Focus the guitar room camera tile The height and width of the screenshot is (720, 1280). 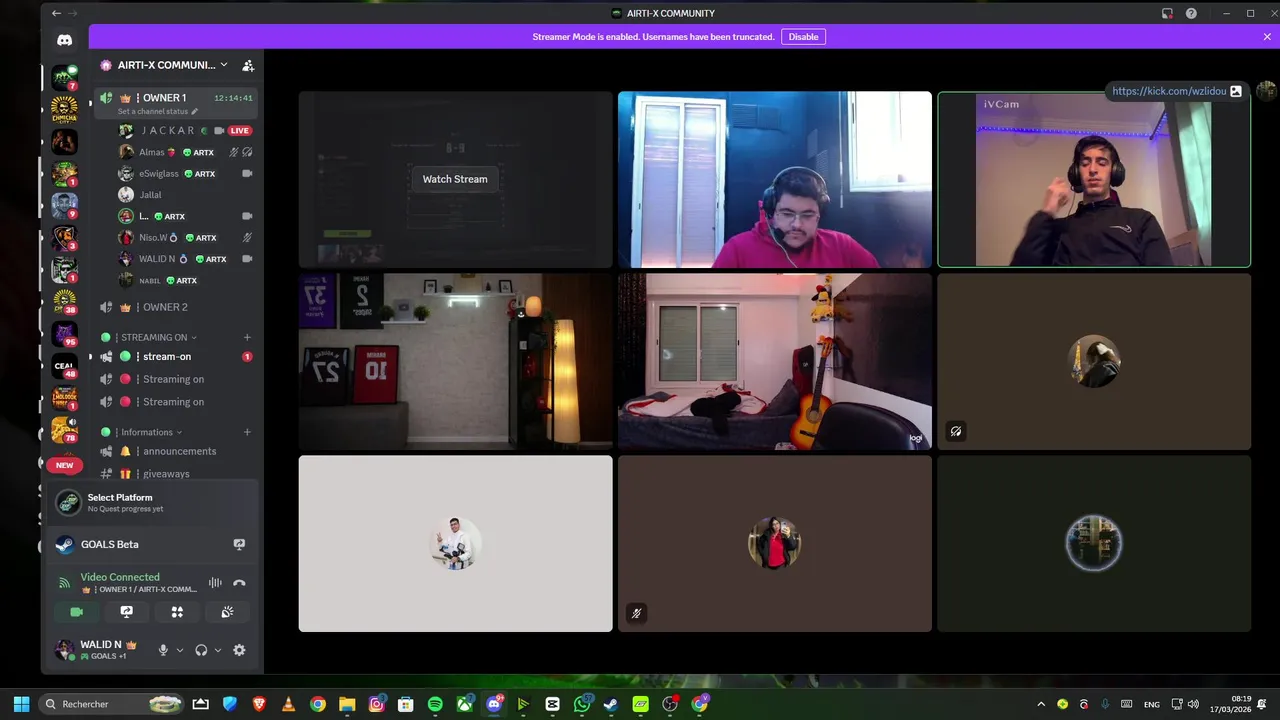[774, 362]
